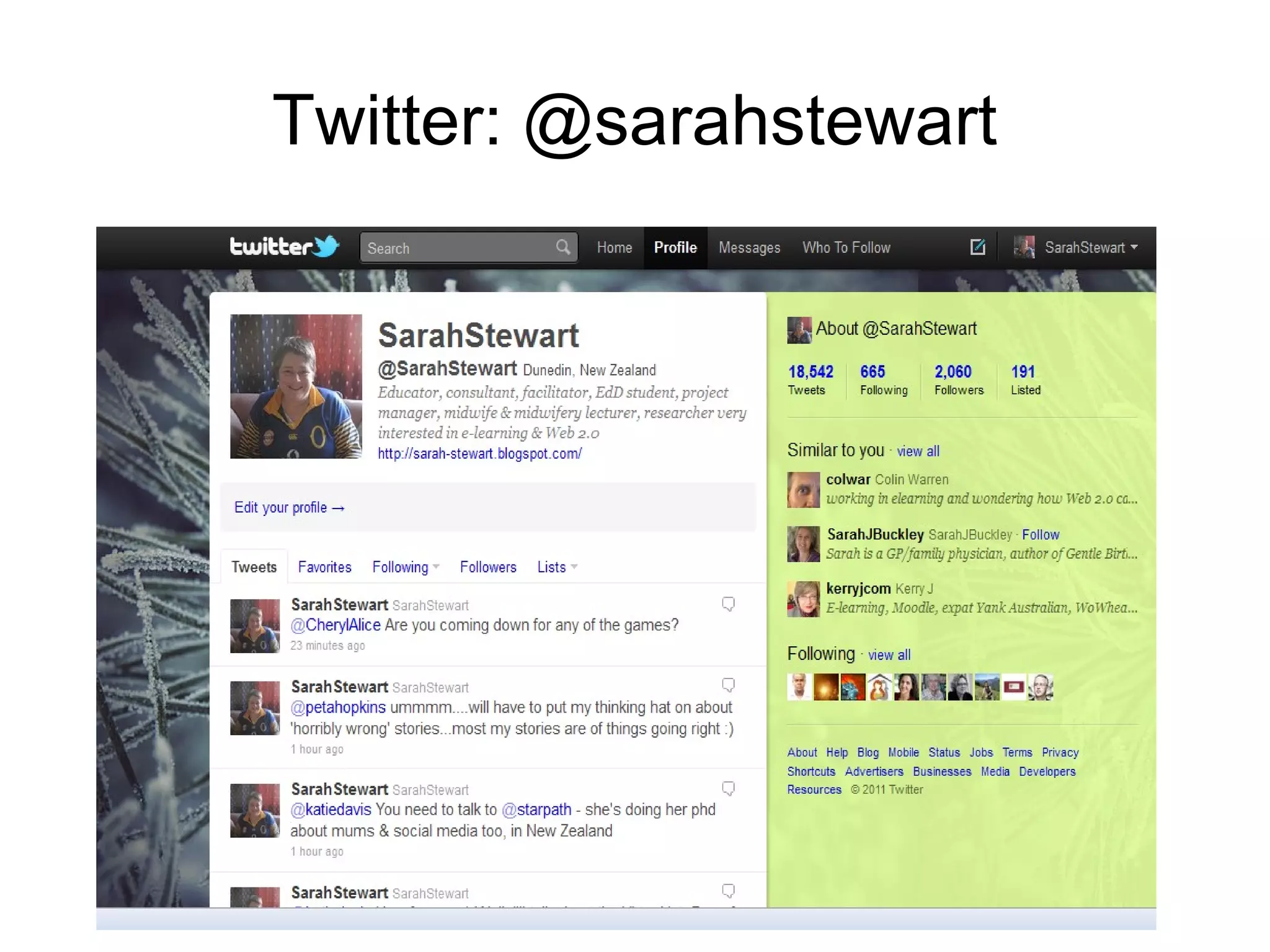Open the Status footer link
The height and width of the screenshot is (952, 1270).
coord(944,752)
